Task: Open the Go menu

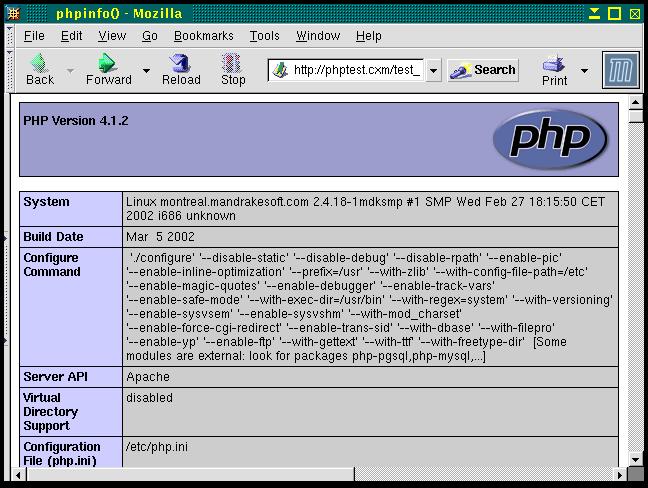Action: [150, 36]
